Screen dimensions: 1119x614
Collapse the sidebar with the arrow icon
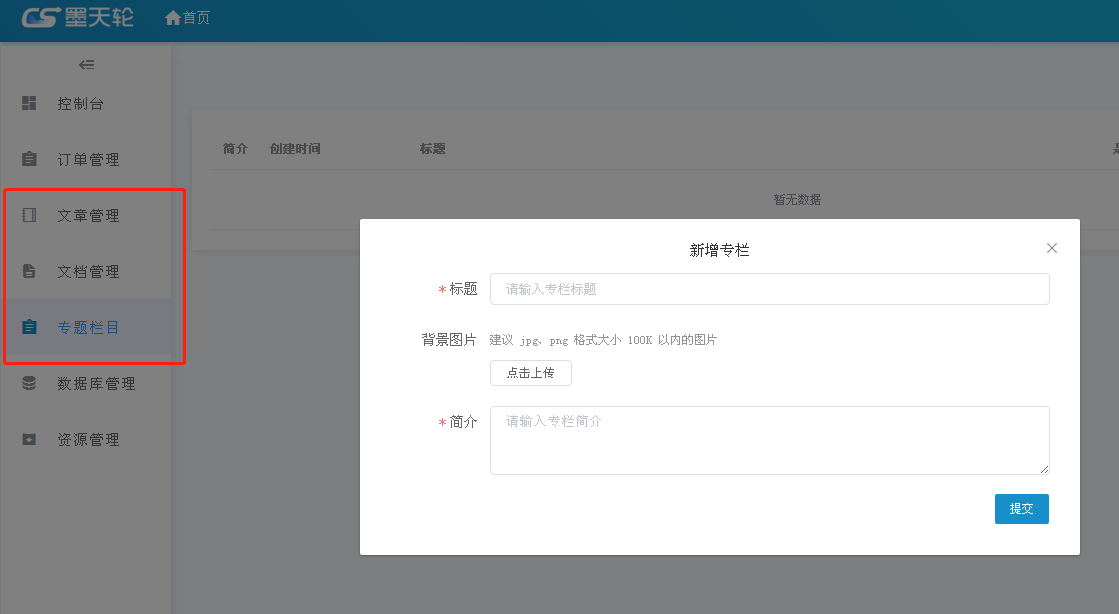click(x=87, y=65)
